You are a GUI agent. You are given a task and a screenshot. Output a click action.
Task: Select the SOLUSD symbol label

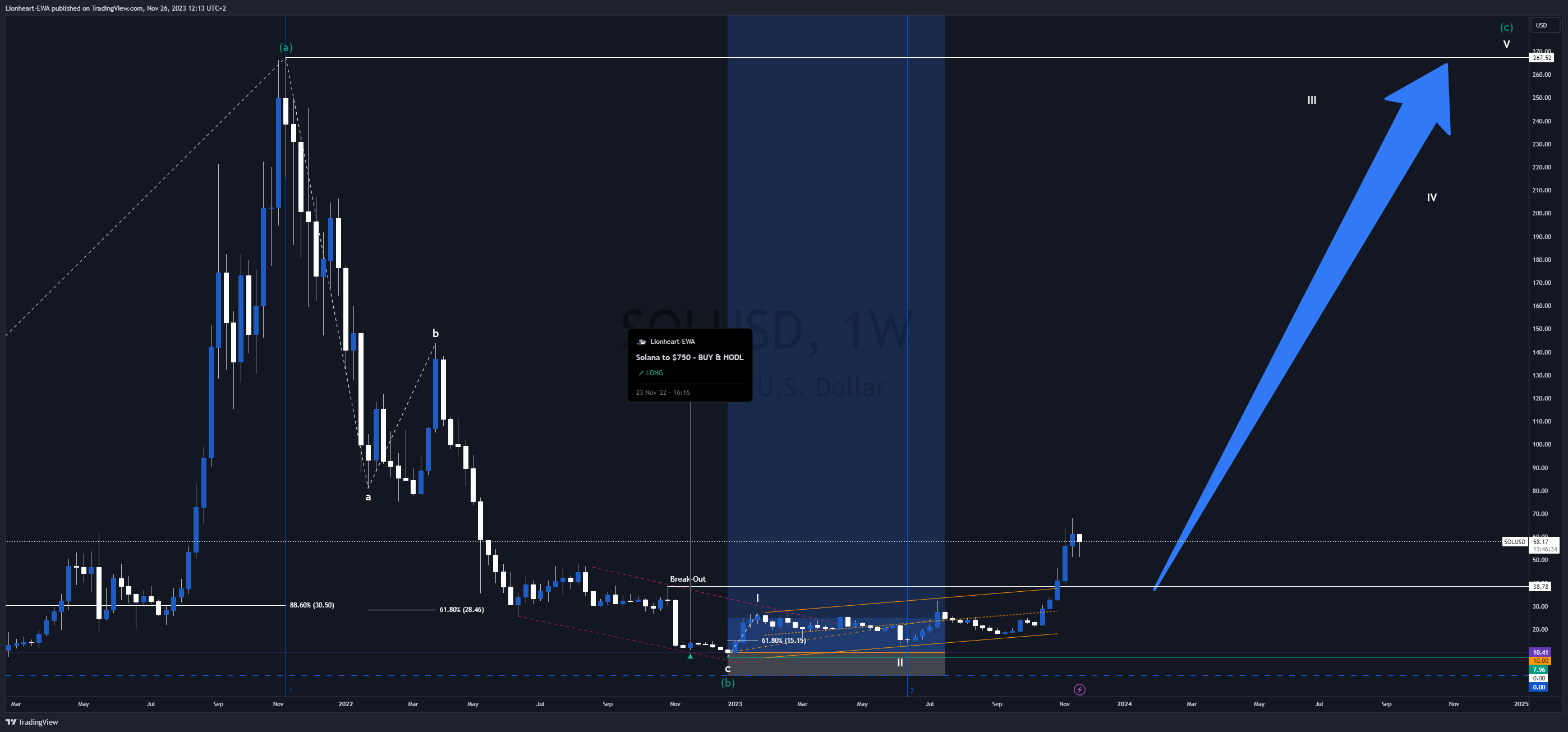pyautogui.click(x=1515, y=541)
